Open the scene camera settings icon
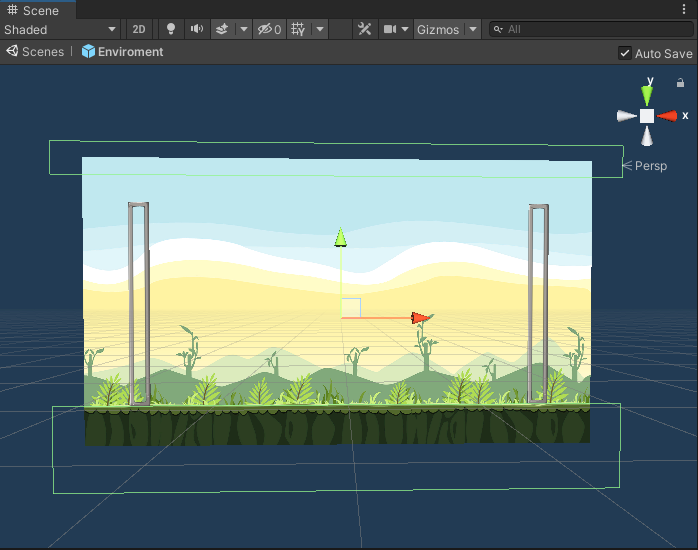Image resolution: width=698 pixels, height=550 pixels. pyautogui.click(x=390, y=30)
